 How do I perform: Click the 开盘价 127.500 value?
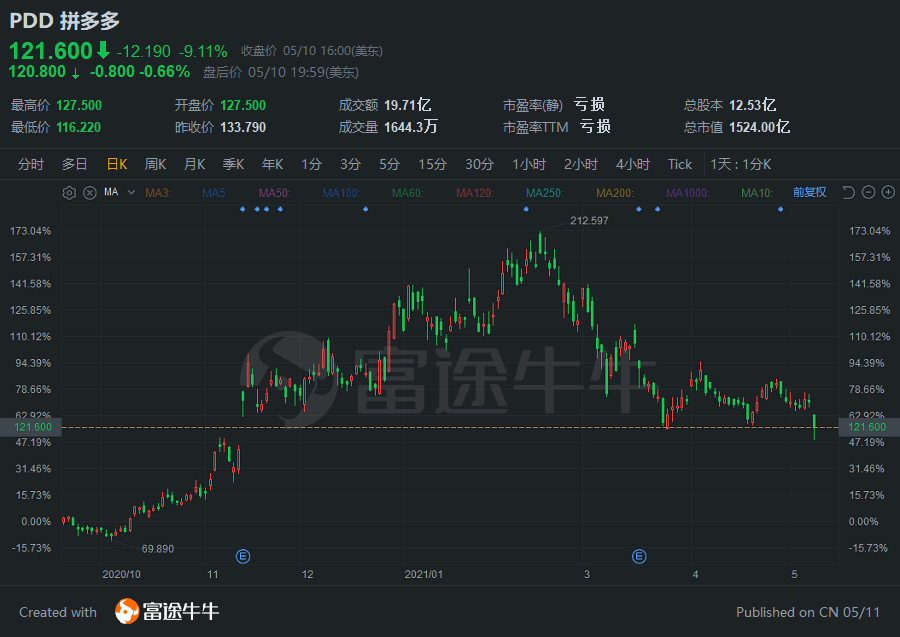click(243, 106)
